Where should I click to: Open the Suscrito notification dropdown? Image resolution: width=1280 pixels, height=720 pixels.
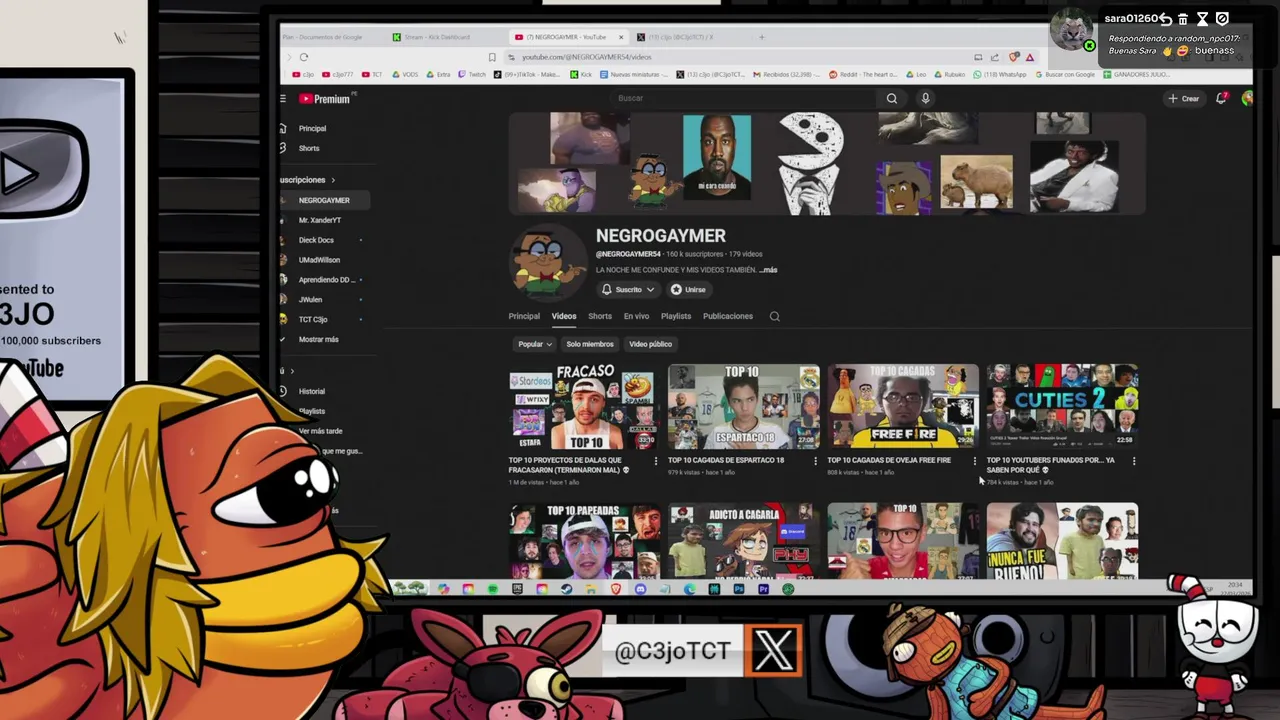coord(628,290)
